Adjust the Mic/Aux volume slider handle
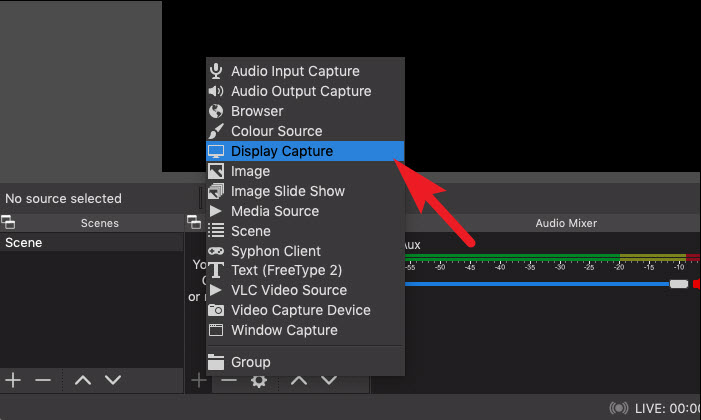701x420 pixels. pyautogui.click(x=679, y=284)
